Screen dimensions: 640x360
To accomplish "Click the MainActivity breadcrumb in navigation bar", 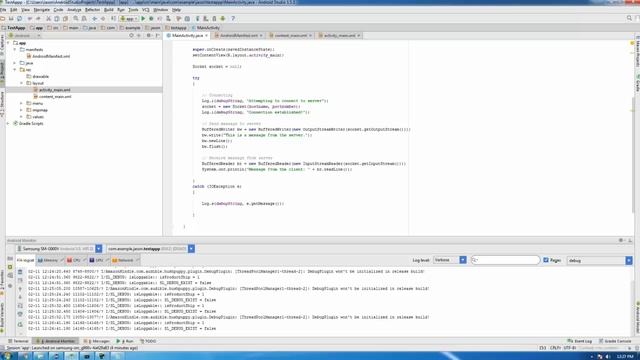I will pyautogui.click(x=206, y=28).
